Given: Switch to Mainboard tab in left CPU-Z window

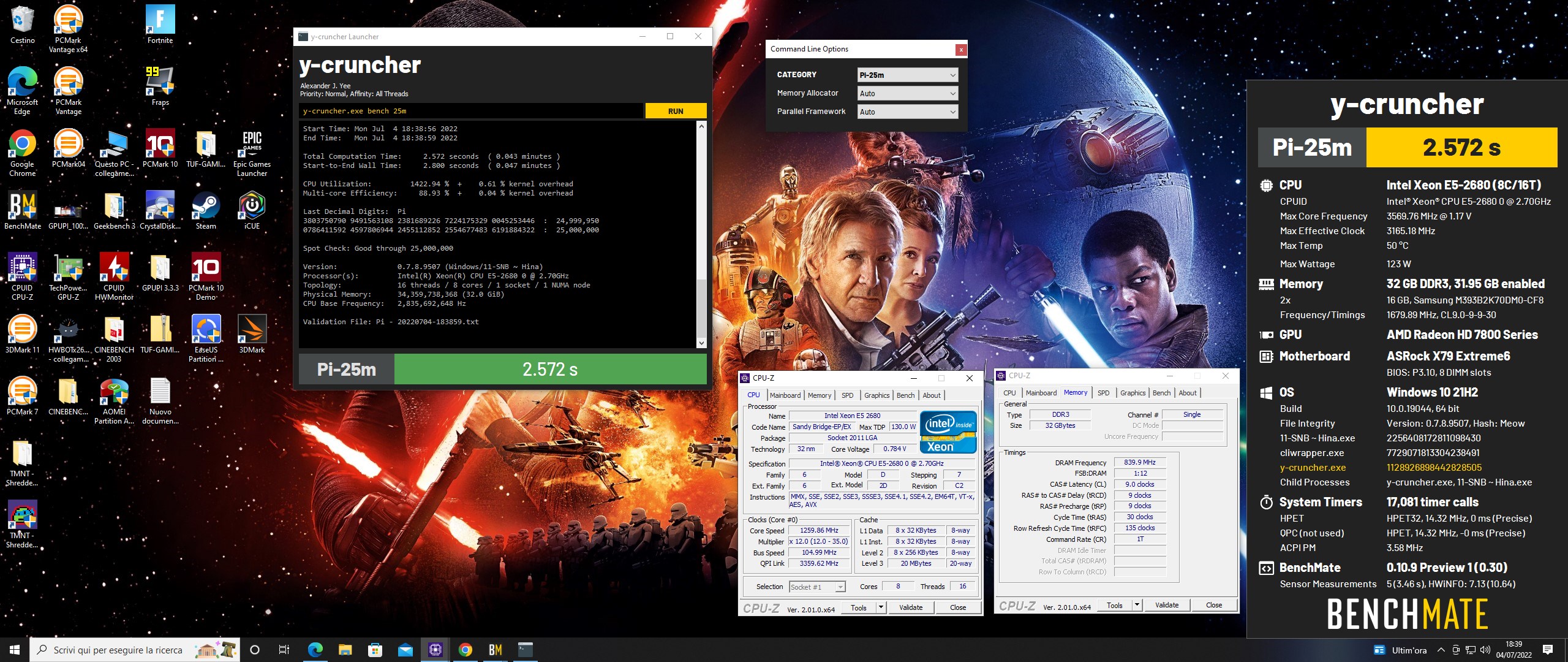Looking at the screenshot, I should click(x=785, y=395).
